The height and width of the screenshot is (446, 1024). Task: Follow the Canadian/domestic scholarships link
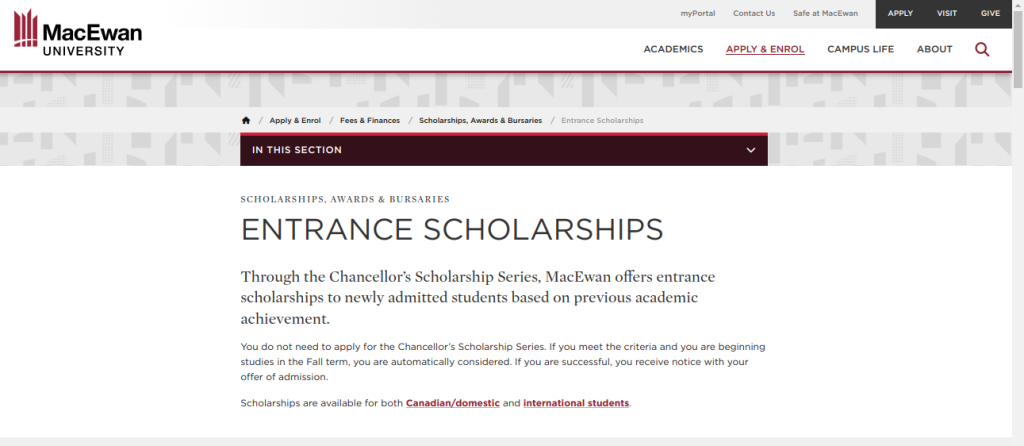(x=452, y=403)
